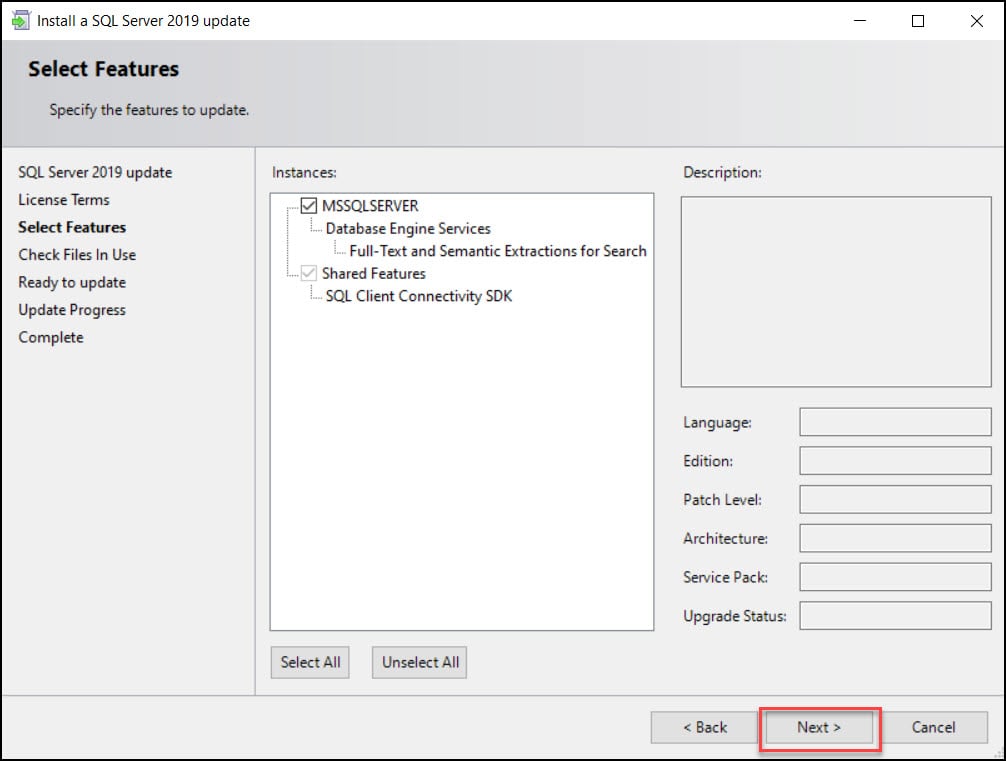
Task: Click the Upgrade Status field
Action: [x=895, y=616]
